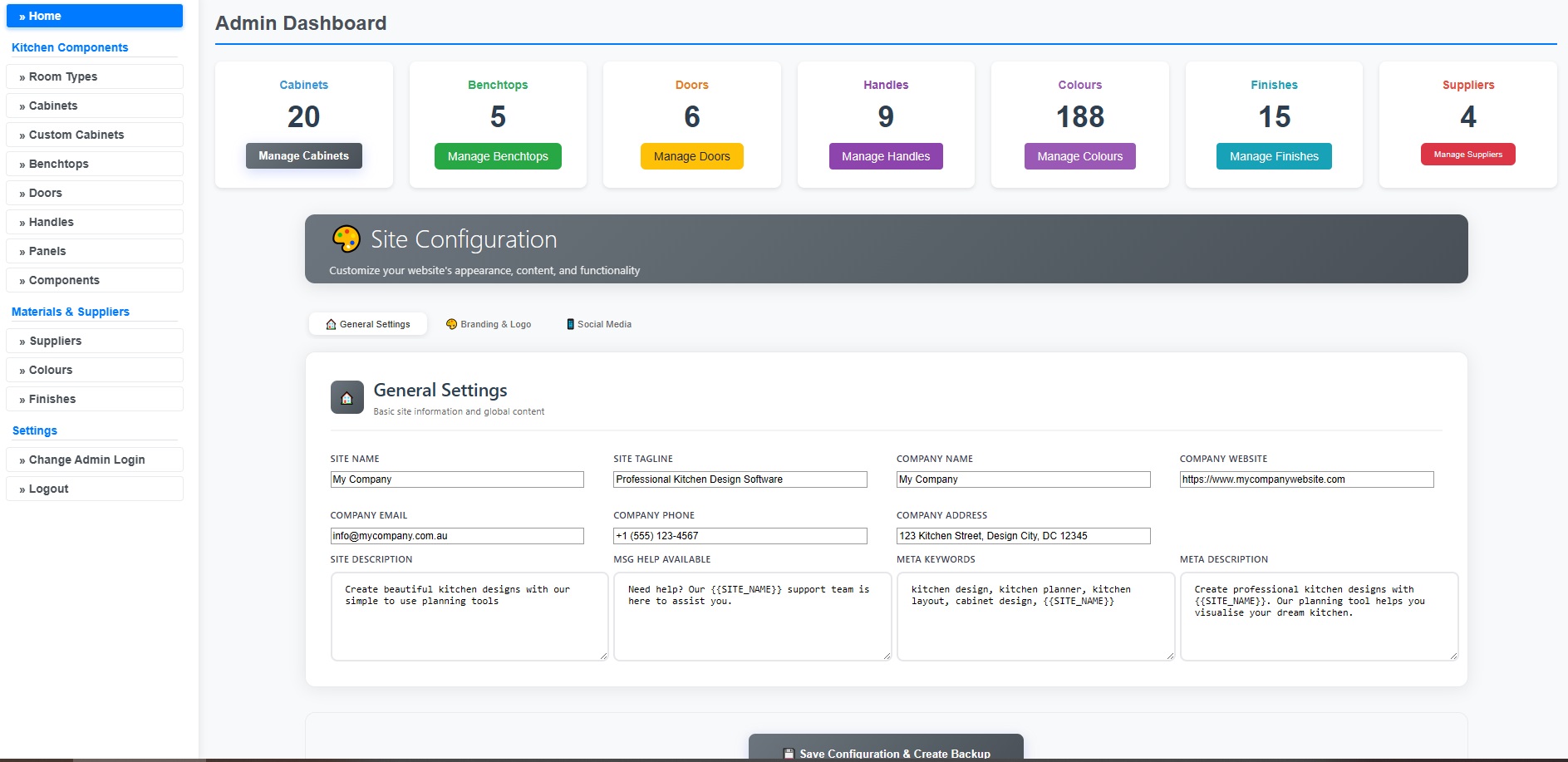Open the Social Media tab

(598, 324)
